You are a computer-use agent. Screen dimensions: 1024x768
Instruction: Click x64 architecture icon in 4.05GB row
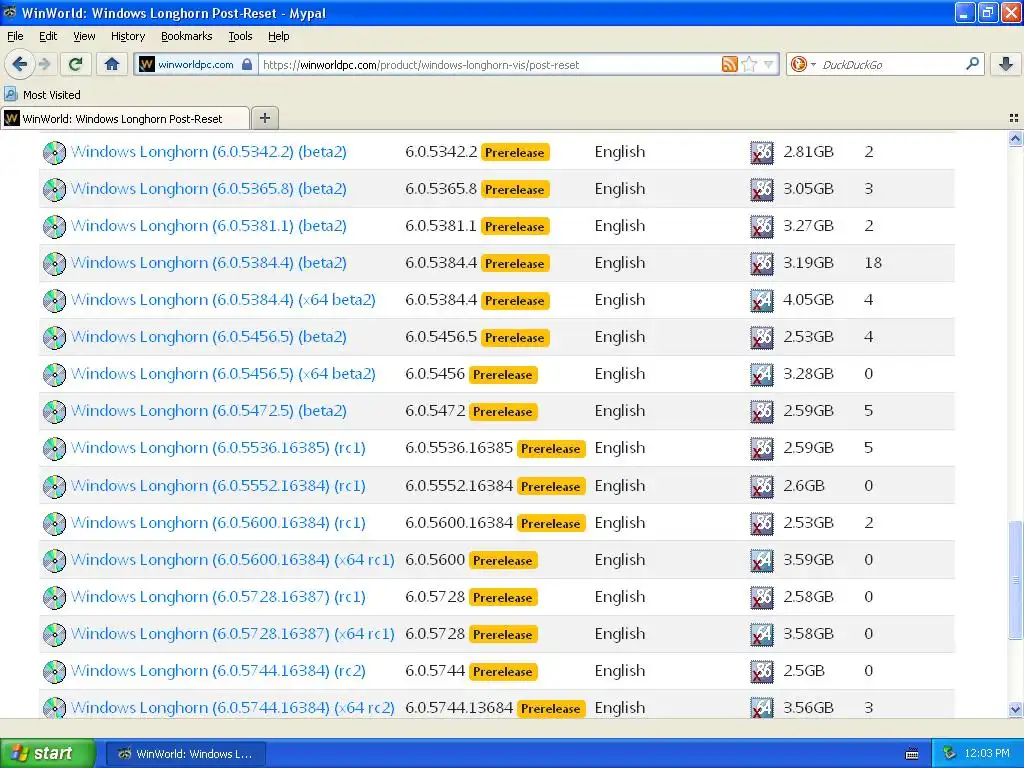coord(762,300)
